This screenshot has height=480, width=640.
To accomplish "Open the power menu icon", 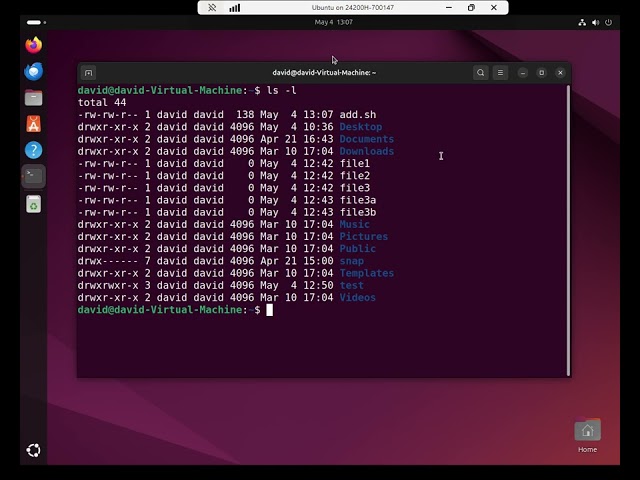I will (608, 22).
